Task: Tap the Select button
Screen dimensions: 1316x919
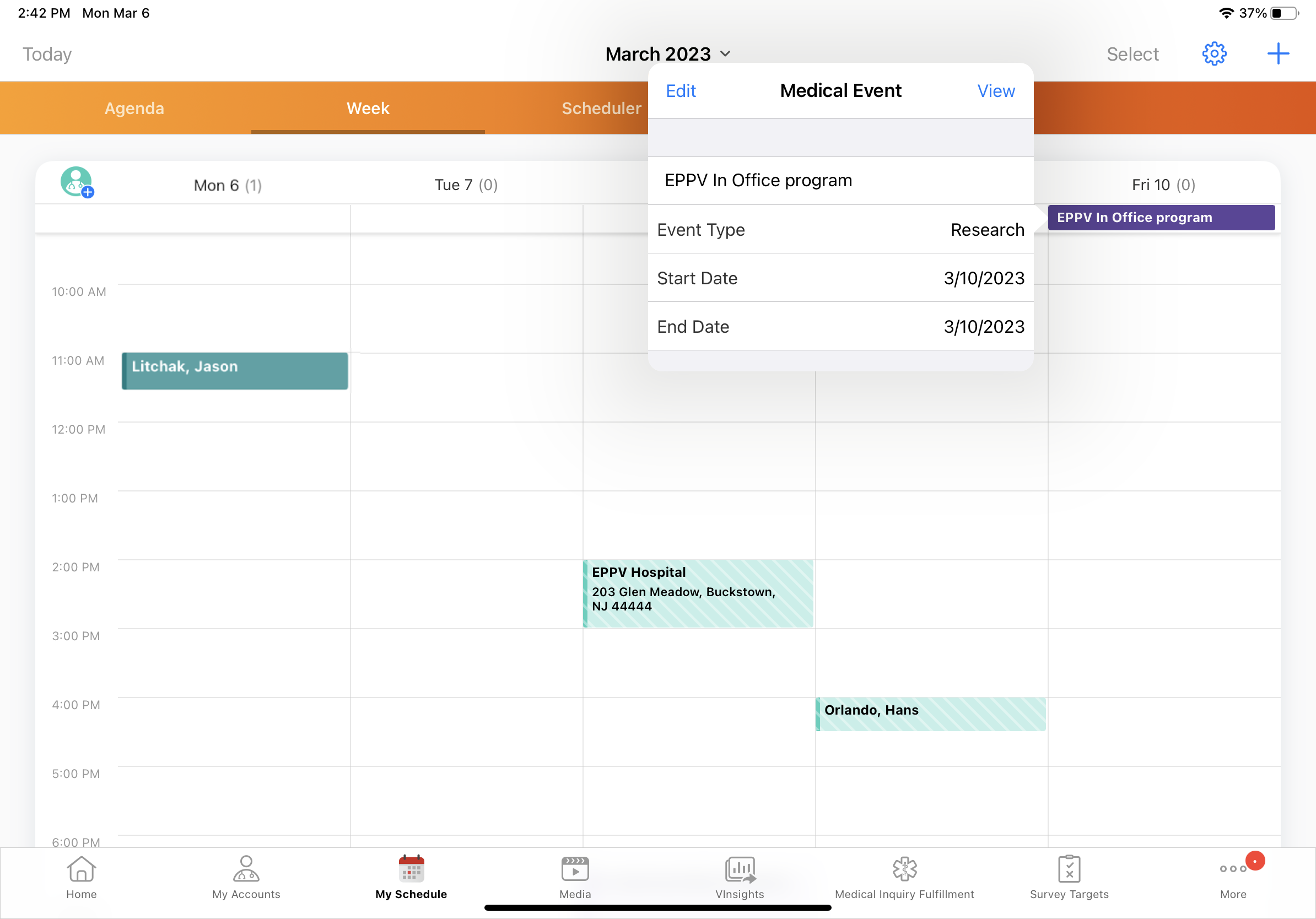Action: [1132, 54]
